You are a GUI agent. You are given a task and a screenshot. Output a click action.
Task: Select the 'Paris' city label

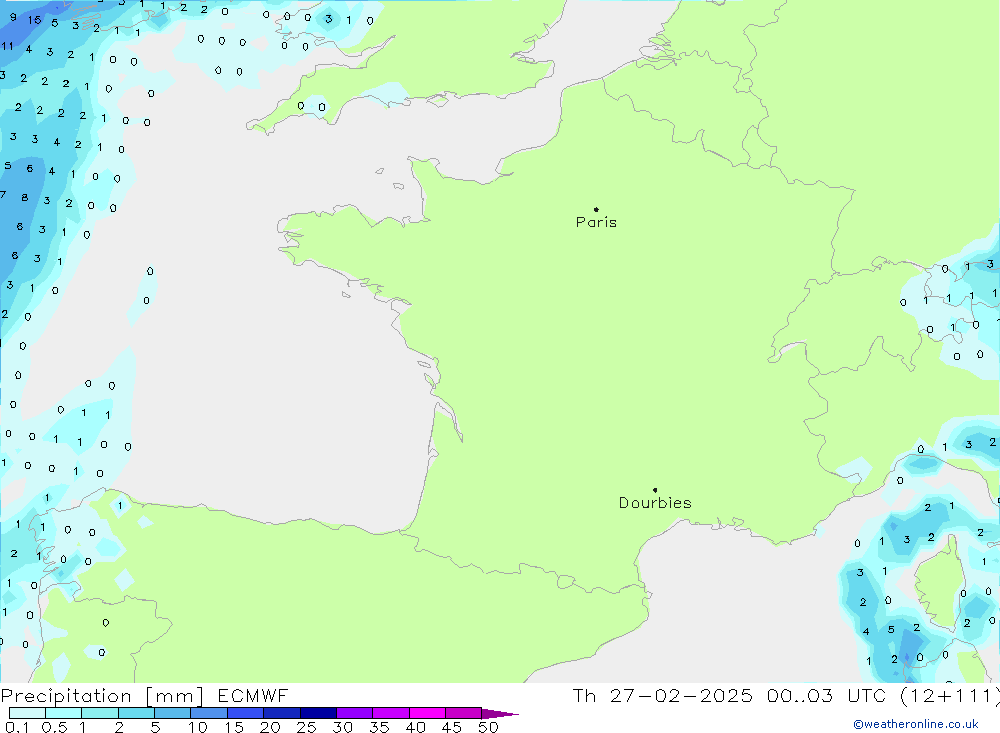[596, 222]
